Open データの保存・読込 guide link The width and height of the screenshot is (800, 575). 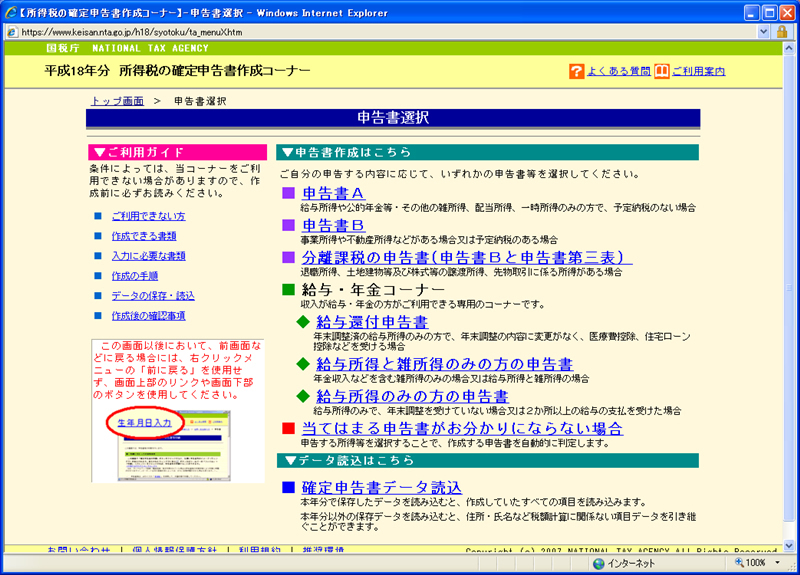153,296
